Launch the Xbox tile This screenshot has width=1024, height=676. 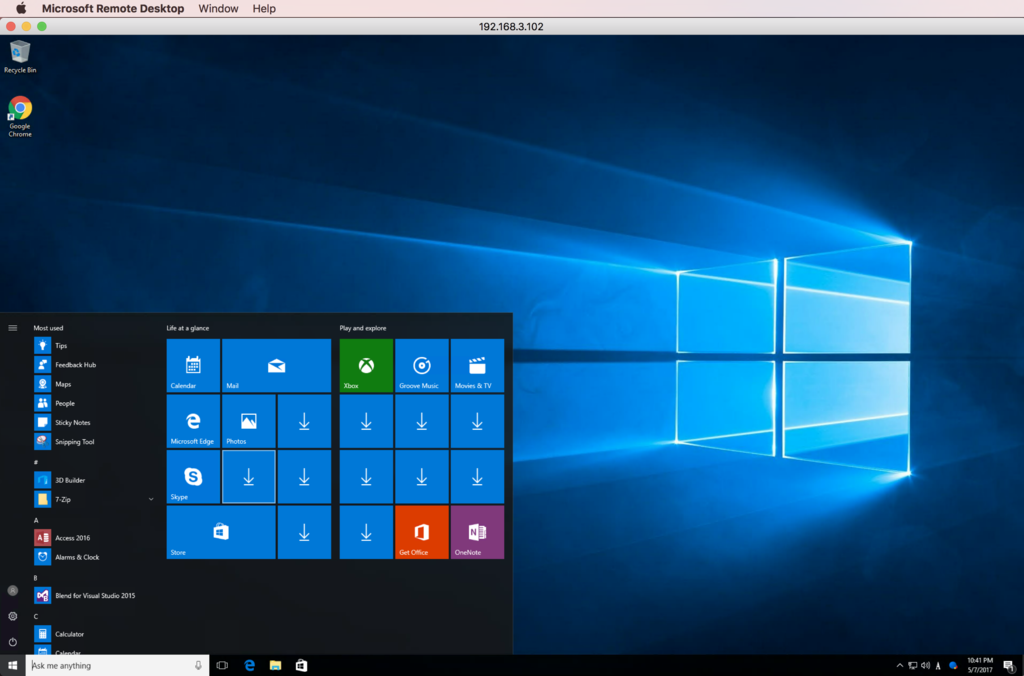coord(366,365)
